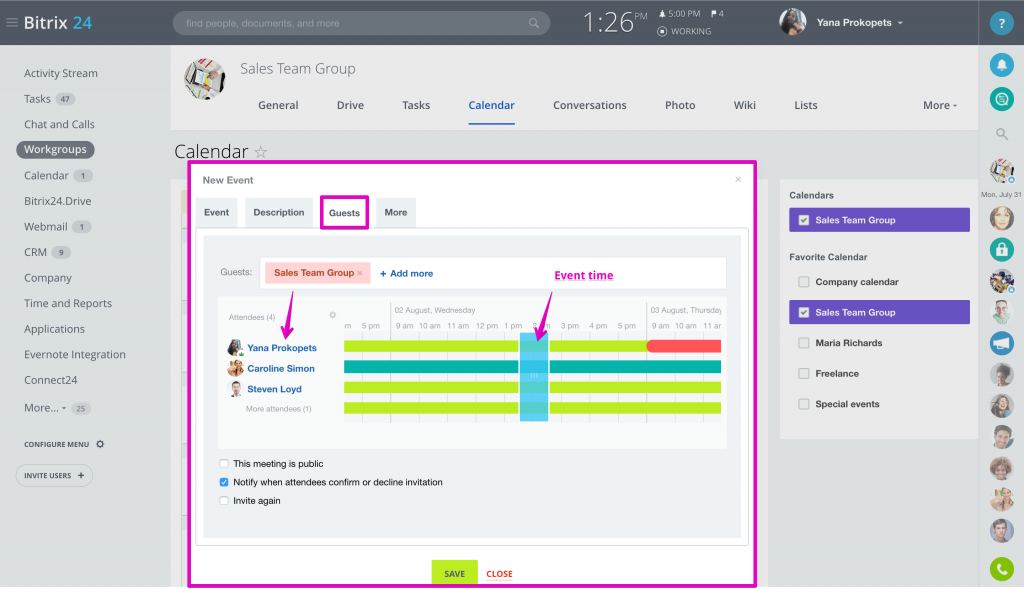Click the red busy block on Yana's timeline
1024x589 pixels.
click(684, 346)
